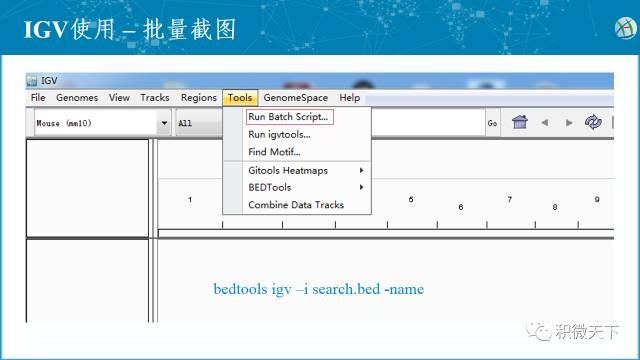Open the GenomeSpace menu
Viewport: 640px width, 360px height.
point(296,98)
